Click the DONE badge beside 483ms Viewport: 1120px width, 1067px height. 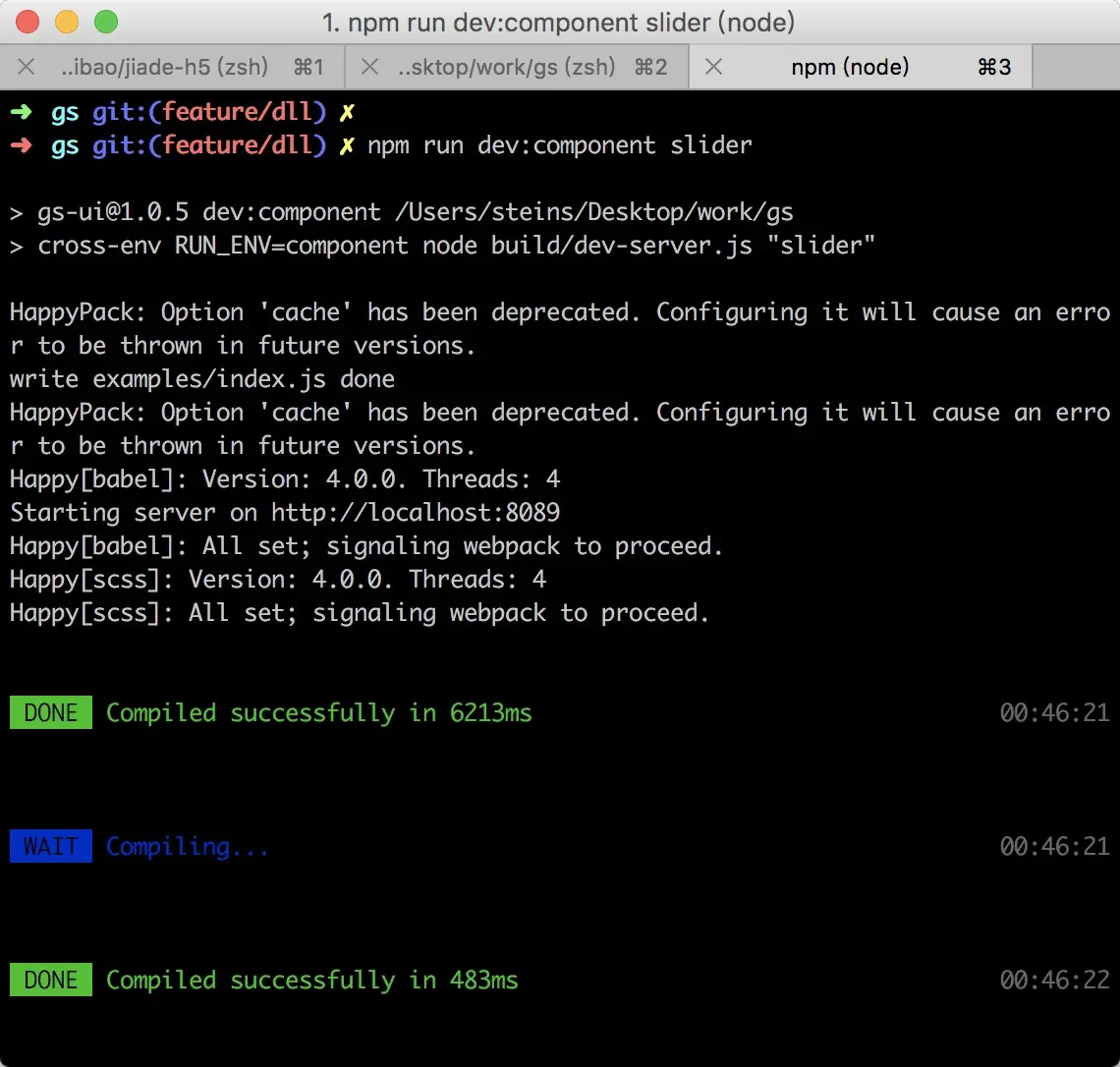click(51, 980)
